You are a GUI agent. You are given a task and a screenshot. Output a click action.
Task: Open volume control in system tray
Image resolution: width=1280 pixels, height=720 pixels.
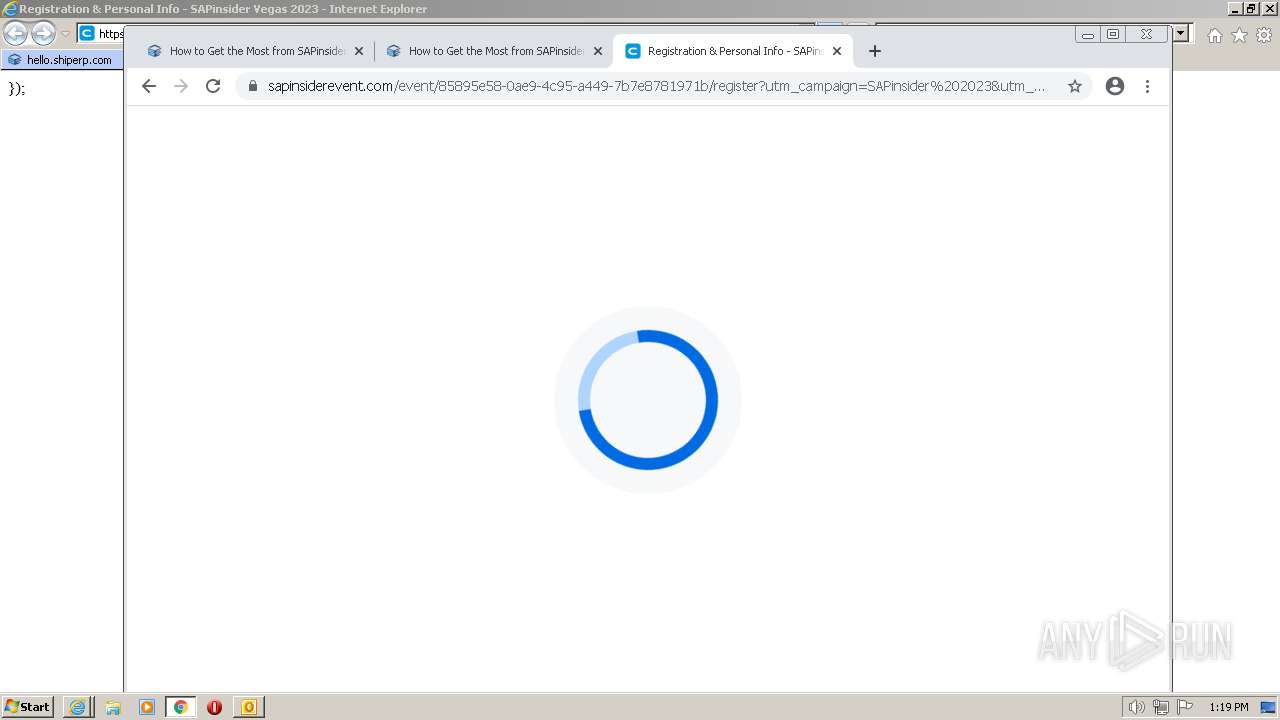[1136, 707]
